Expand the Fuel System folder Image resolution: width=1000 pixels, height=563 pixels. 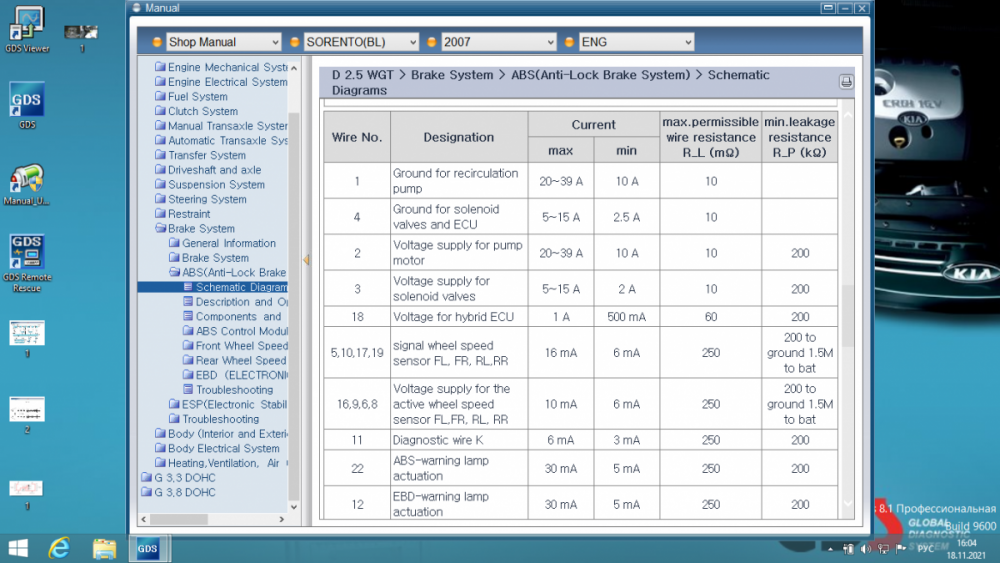[x=191, y=96]
